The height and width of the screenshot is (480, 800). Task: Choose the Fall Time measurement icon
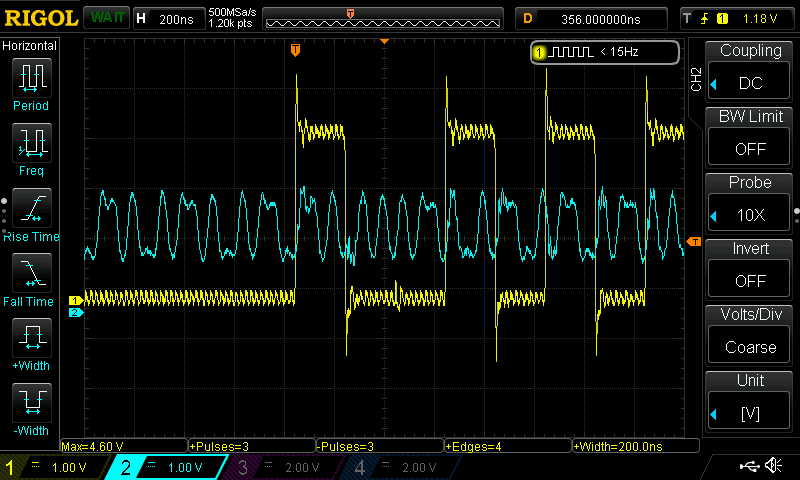[32, 272]
